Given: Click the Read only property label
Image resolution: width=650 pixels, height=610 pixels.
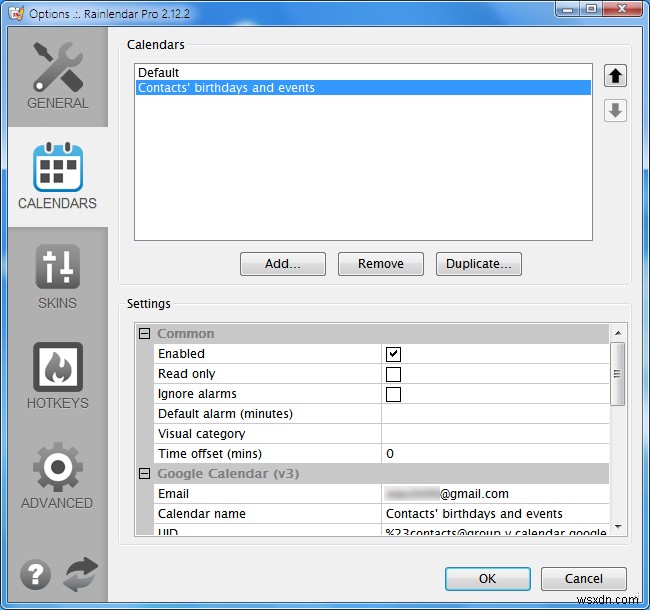Looking at the screenshot, I should [187, 374].
